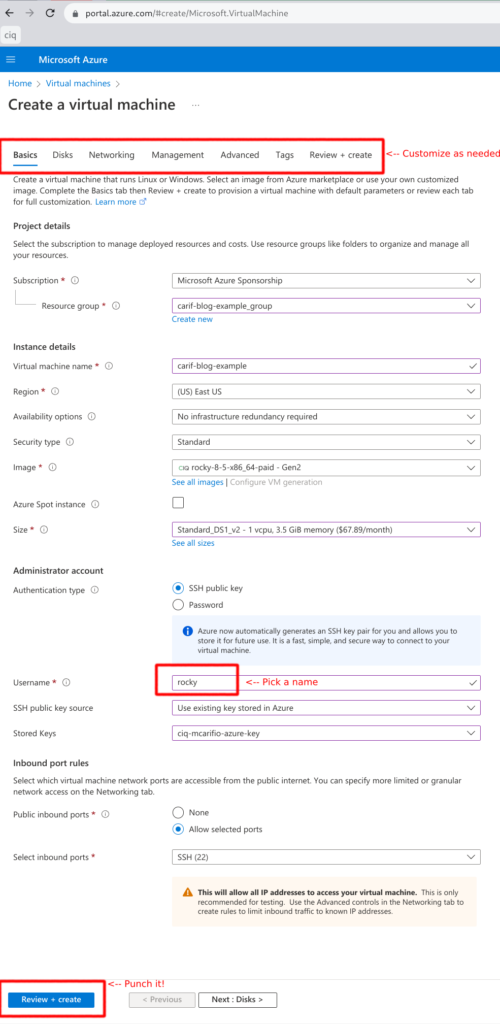Choose None for public inbound ports

[178, 812]
